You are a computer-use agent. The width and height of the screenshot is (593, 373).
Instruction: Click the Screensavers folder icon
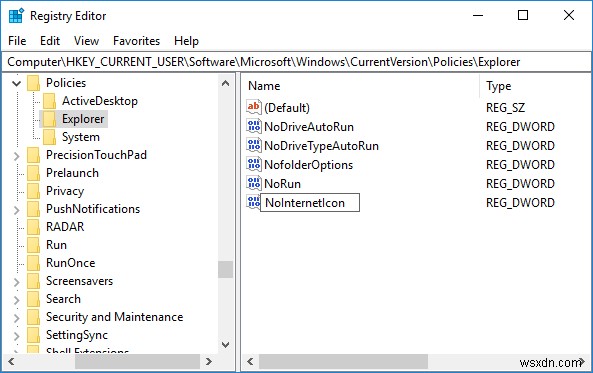coord(33,281)
